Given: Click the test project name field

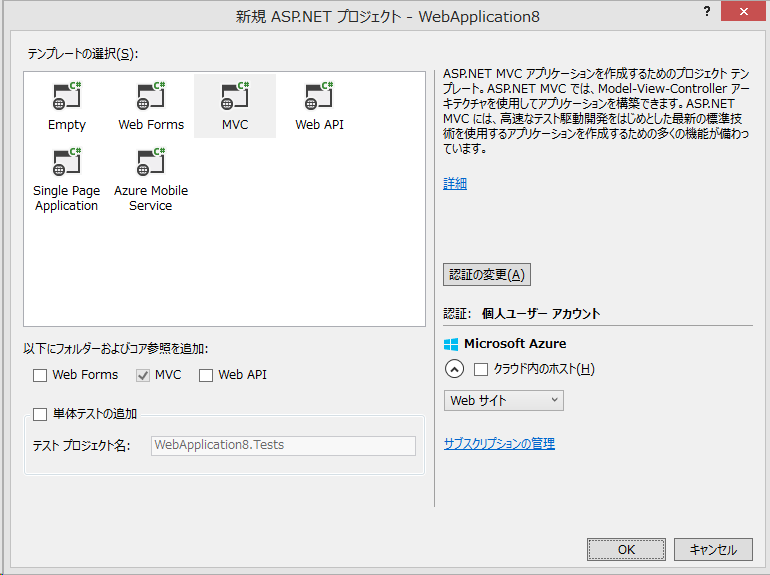Looking at the screenshot, I should (x=283, y=445).
